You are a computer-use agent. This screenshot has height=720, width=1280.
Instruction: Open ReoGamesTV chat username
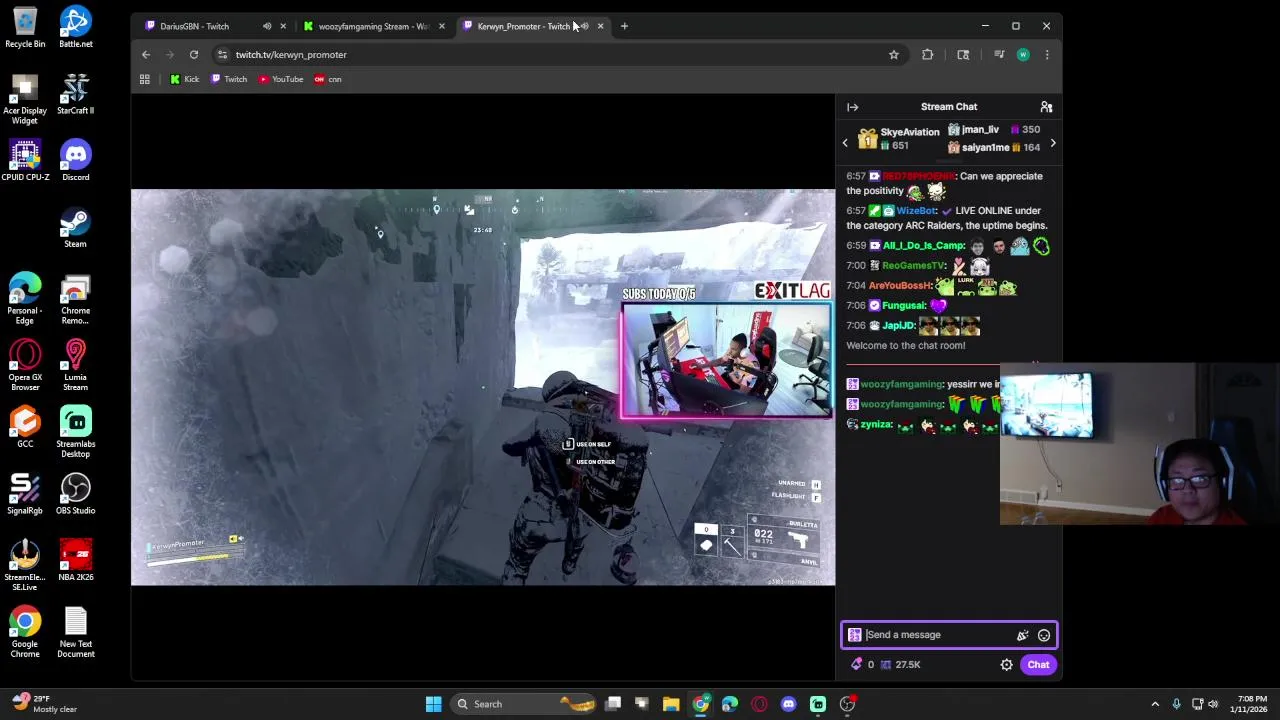coord(914,266)
